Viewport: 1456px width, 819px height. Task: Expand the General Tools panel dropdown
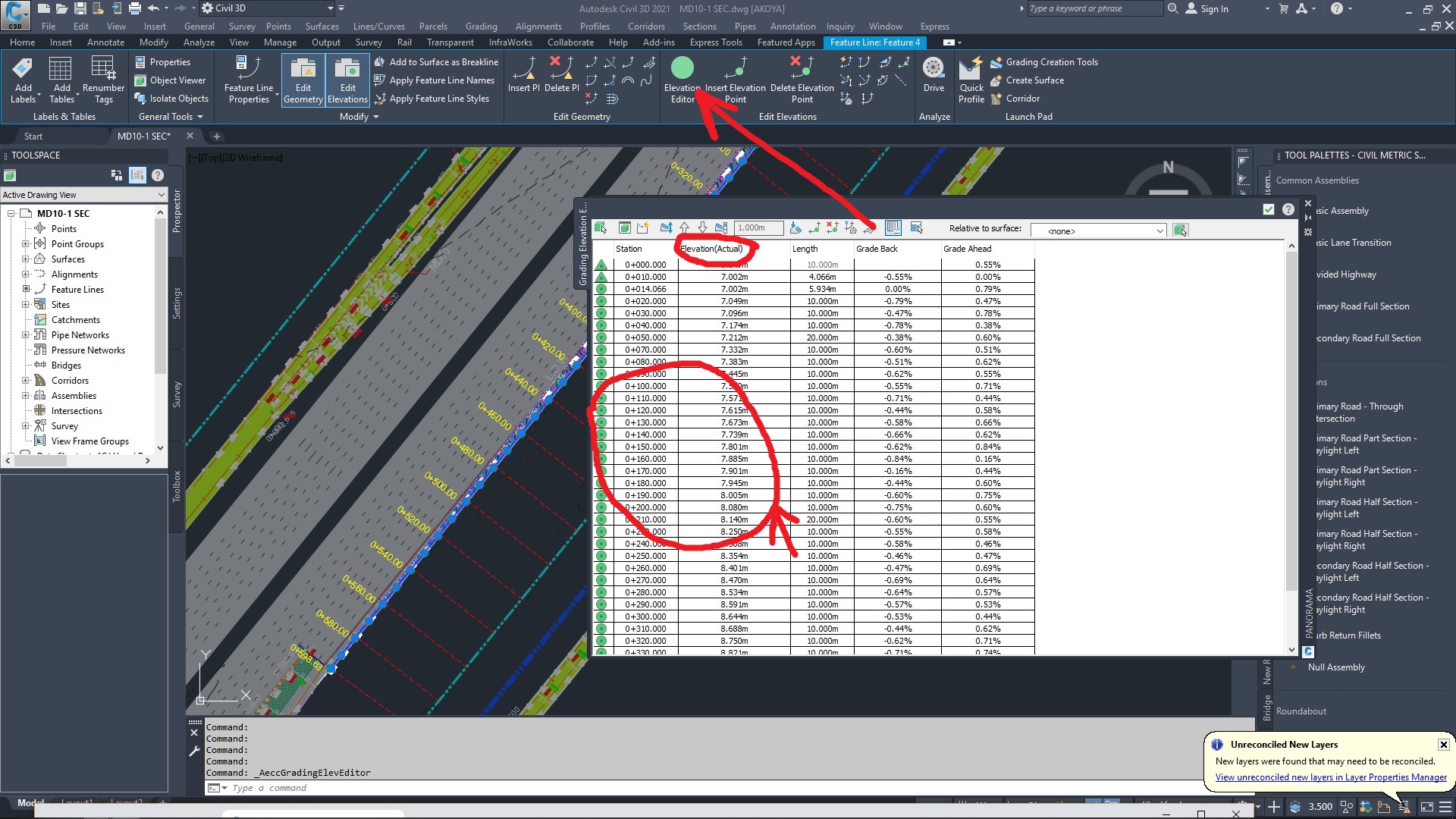pos(199,116)
